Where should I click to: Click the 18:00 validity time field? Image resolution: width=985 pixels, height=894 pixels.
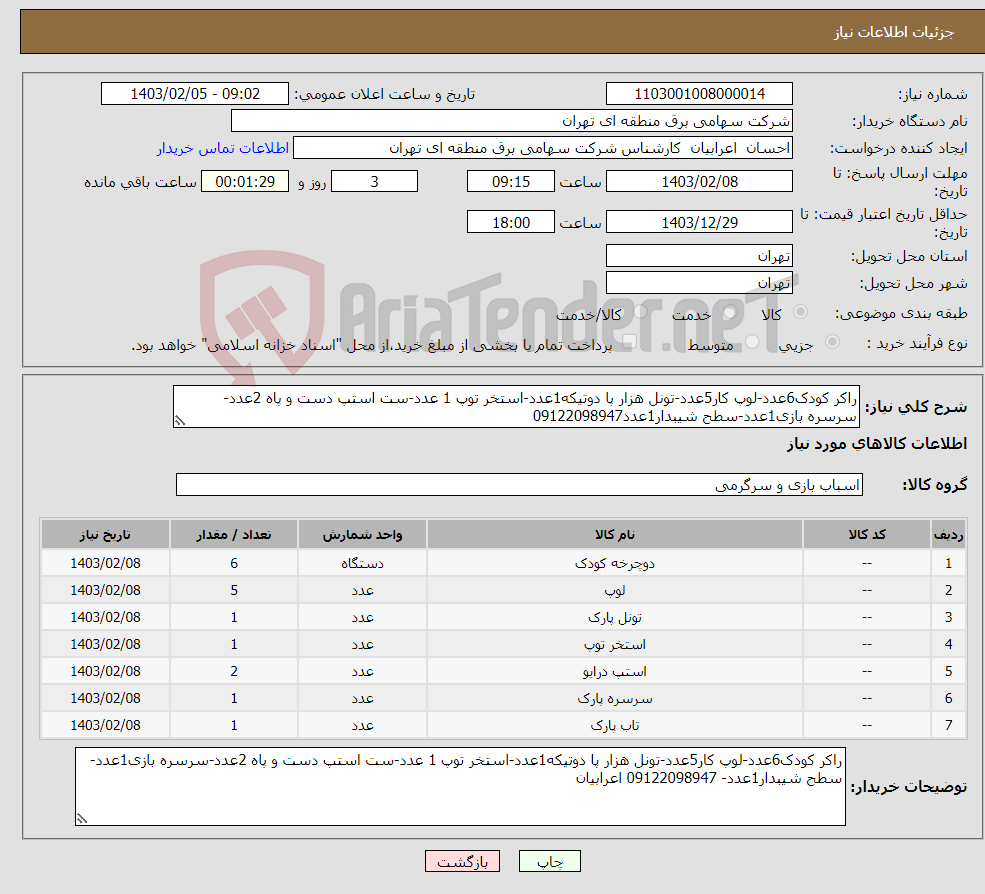[511, 222]
